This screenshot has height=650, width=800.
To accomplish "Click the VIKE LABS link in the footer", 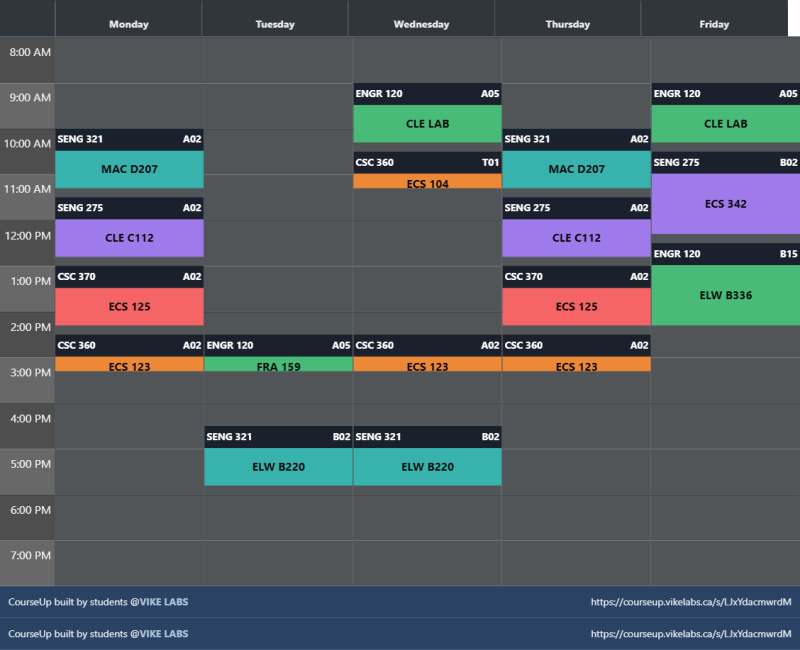I will point(160,602).
